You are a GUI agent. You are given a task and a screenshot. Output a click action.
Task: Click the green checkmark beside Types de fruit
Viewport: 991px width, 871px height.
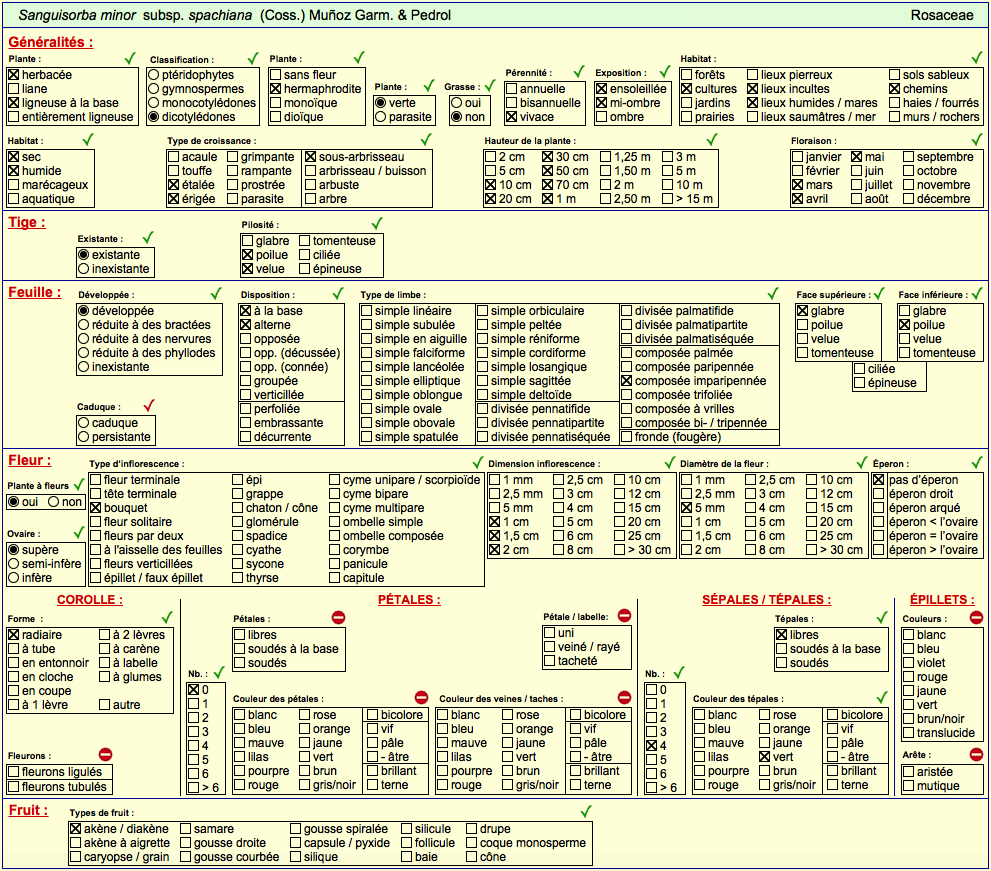coord(586,811)
